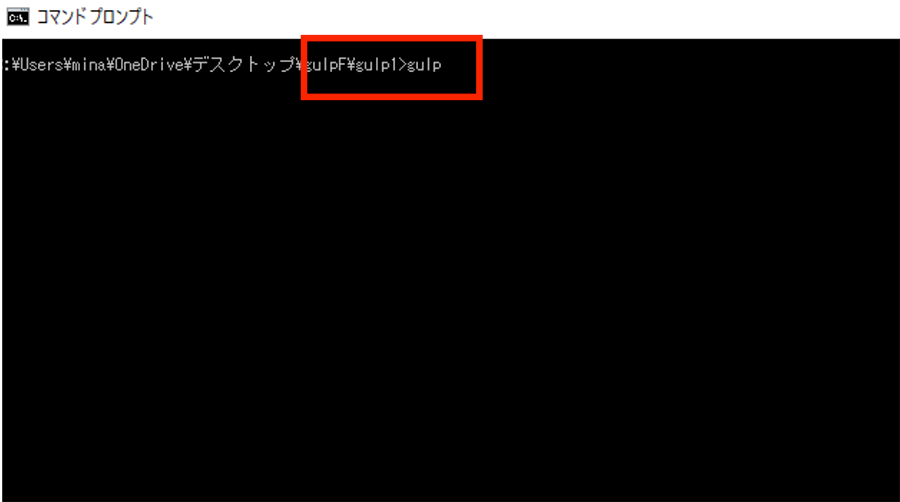Click the Users segment of the path
Viewport: 900px width, 502px height.
(42, 65)
